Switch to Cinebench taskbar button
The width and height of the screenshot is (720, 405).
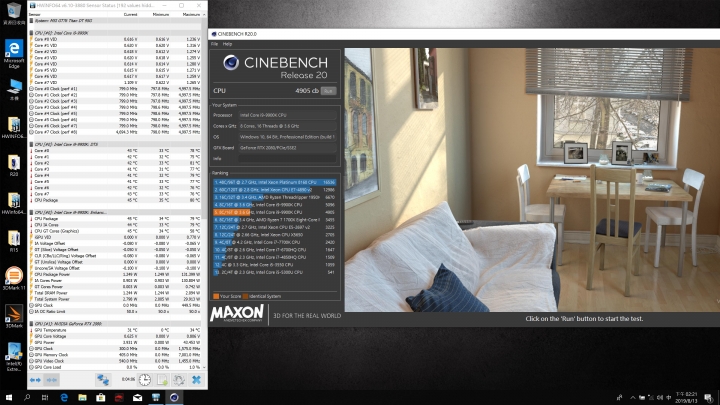174,398
